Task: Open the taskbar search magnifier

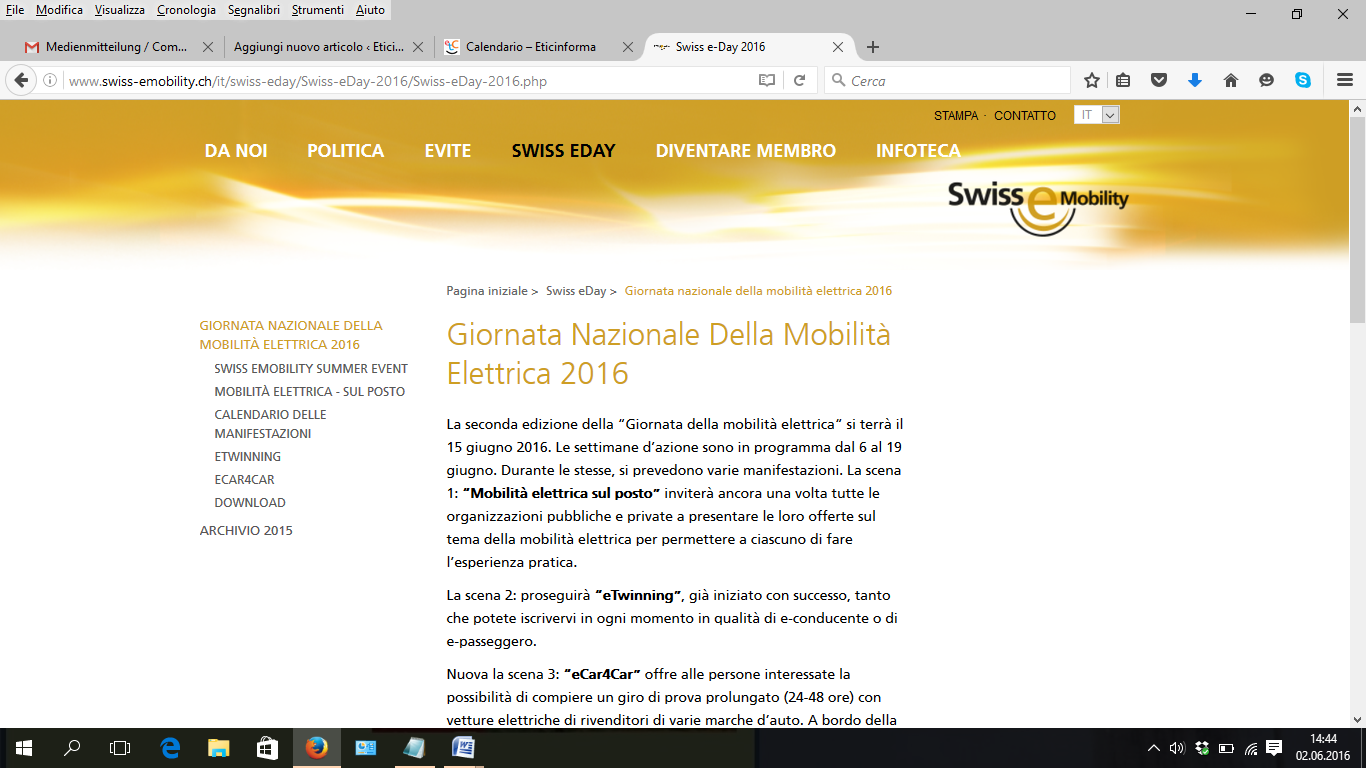Action: [72, 748]
